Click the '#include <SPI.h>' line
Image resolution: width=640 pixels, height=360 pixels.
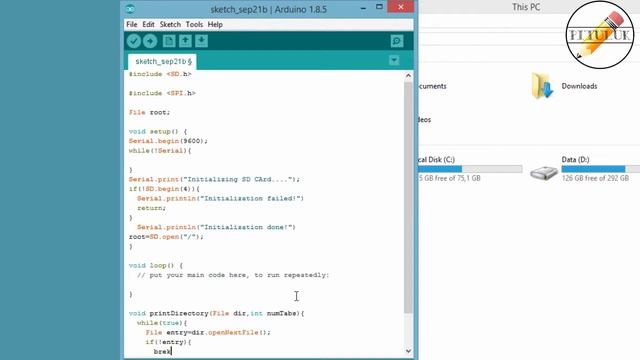click(162, 93)
